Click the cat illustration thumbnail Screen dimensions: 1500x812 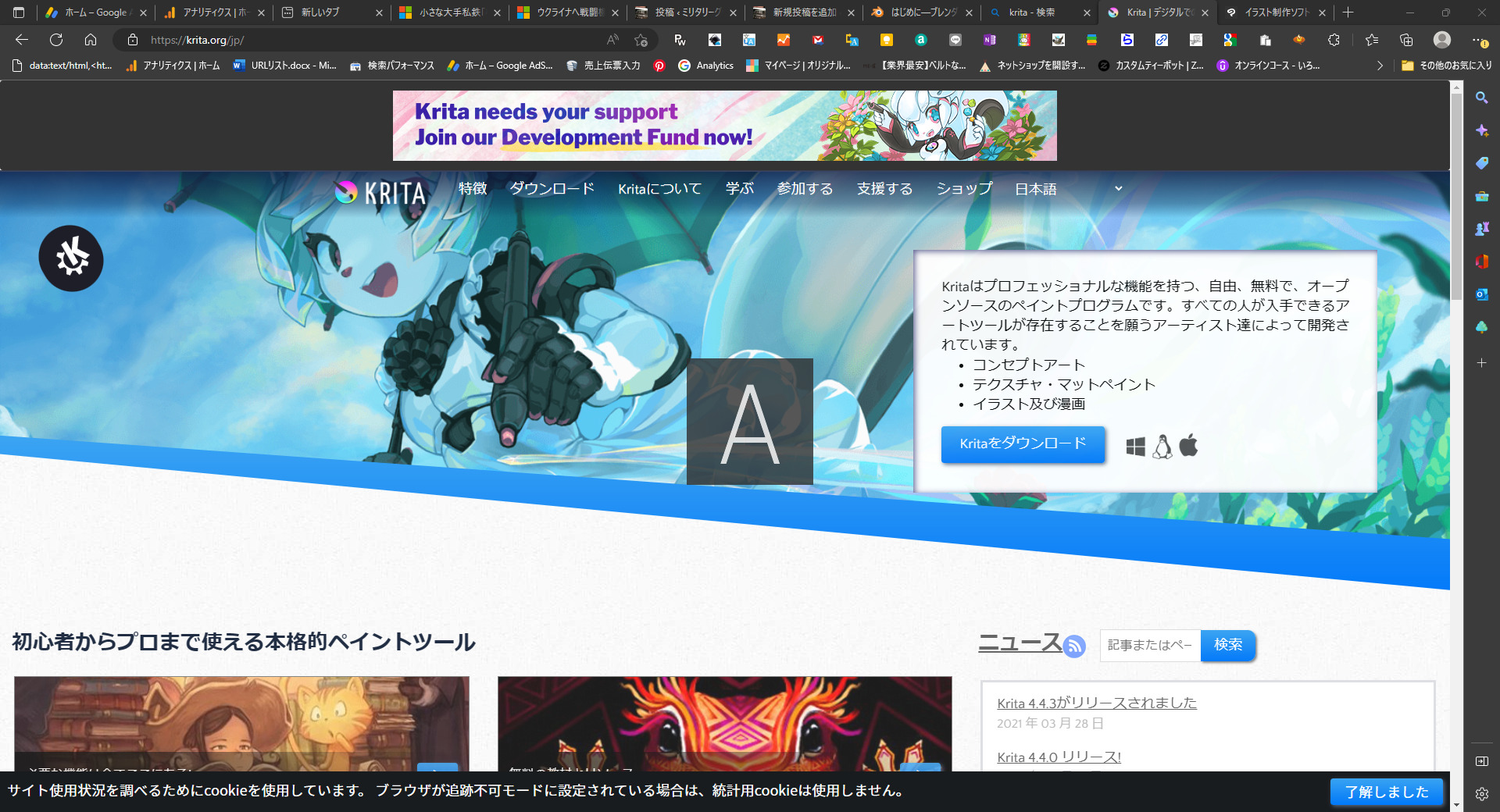point(241,724)
